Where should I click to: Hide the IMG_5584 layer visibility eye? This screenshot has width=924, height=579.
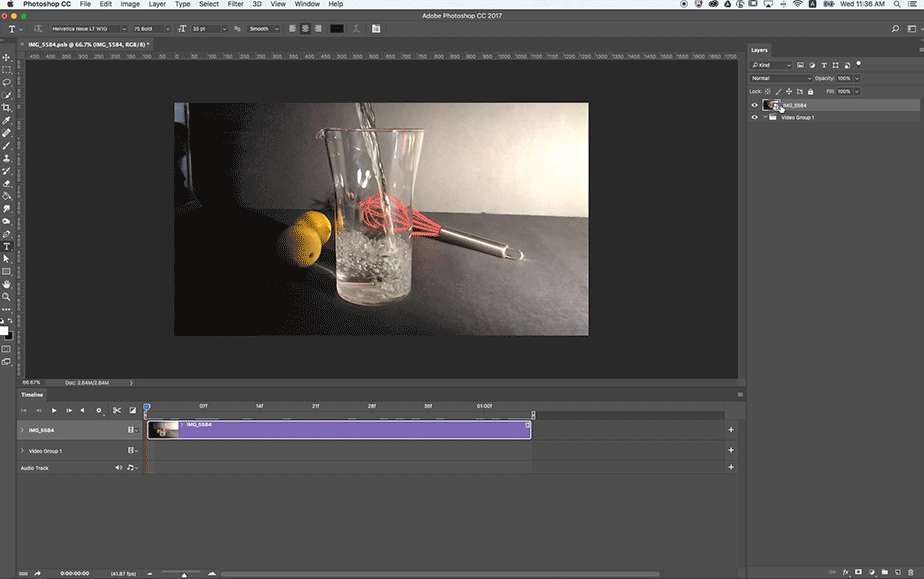pyautogui.click(x=754, y=105)
